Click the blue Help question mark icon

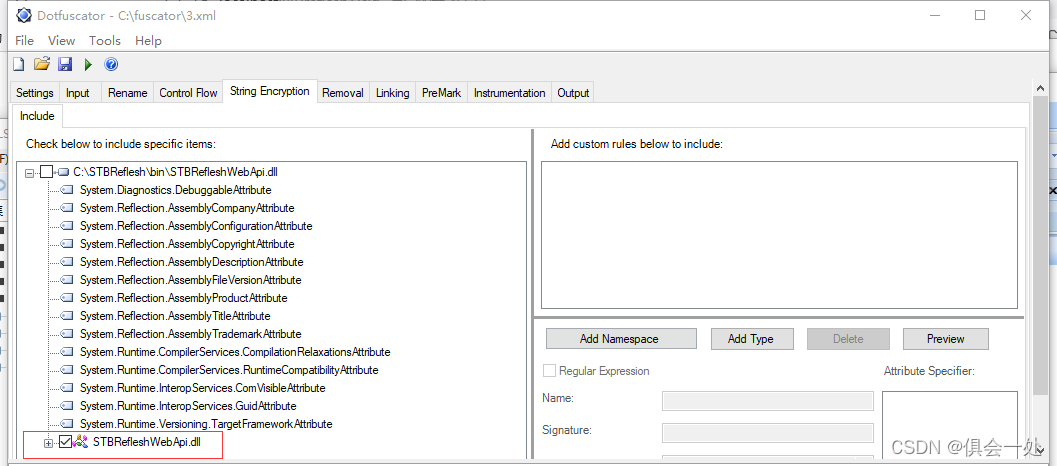(111, 65)
